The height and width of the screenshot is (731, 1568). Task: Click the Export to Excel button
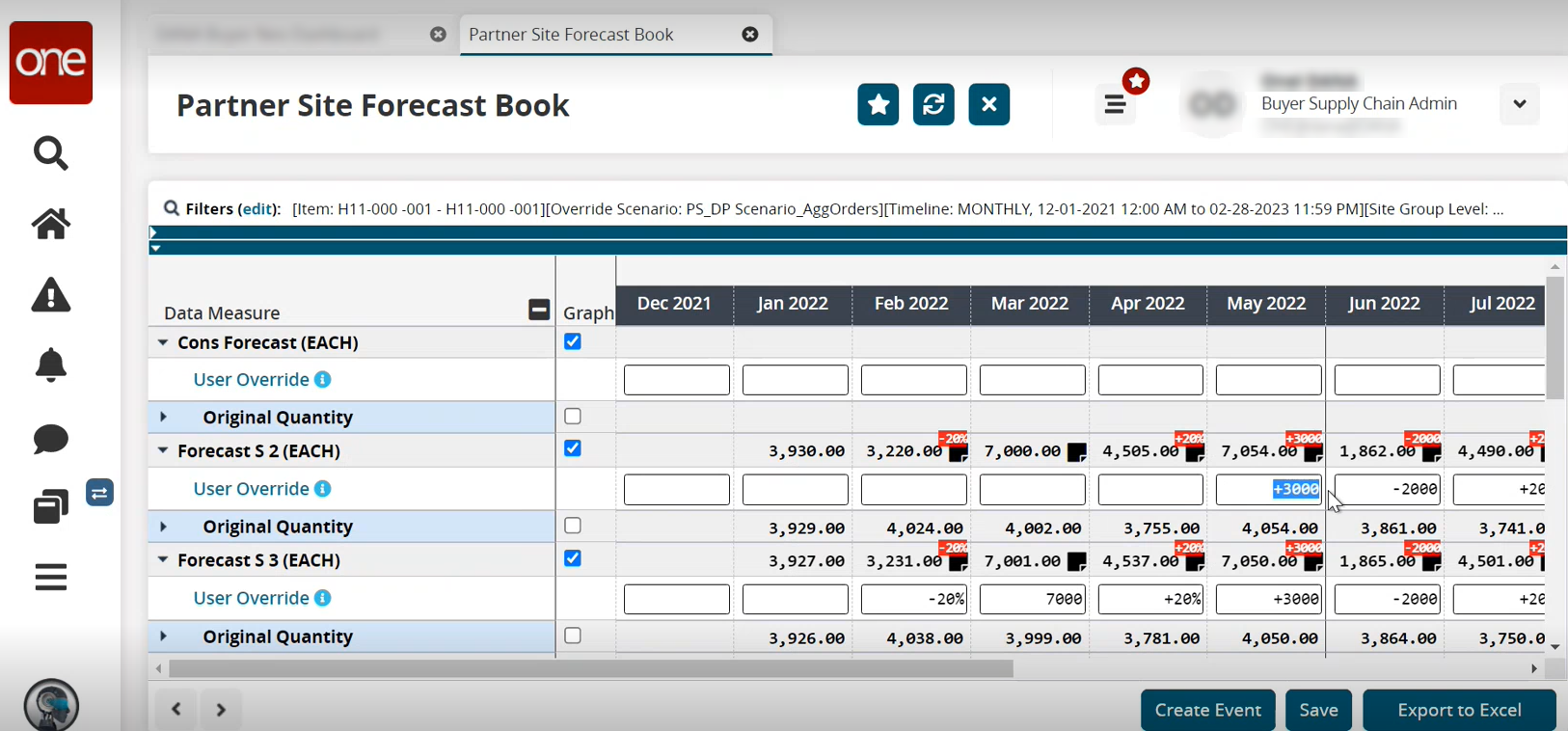(1458, 710)
